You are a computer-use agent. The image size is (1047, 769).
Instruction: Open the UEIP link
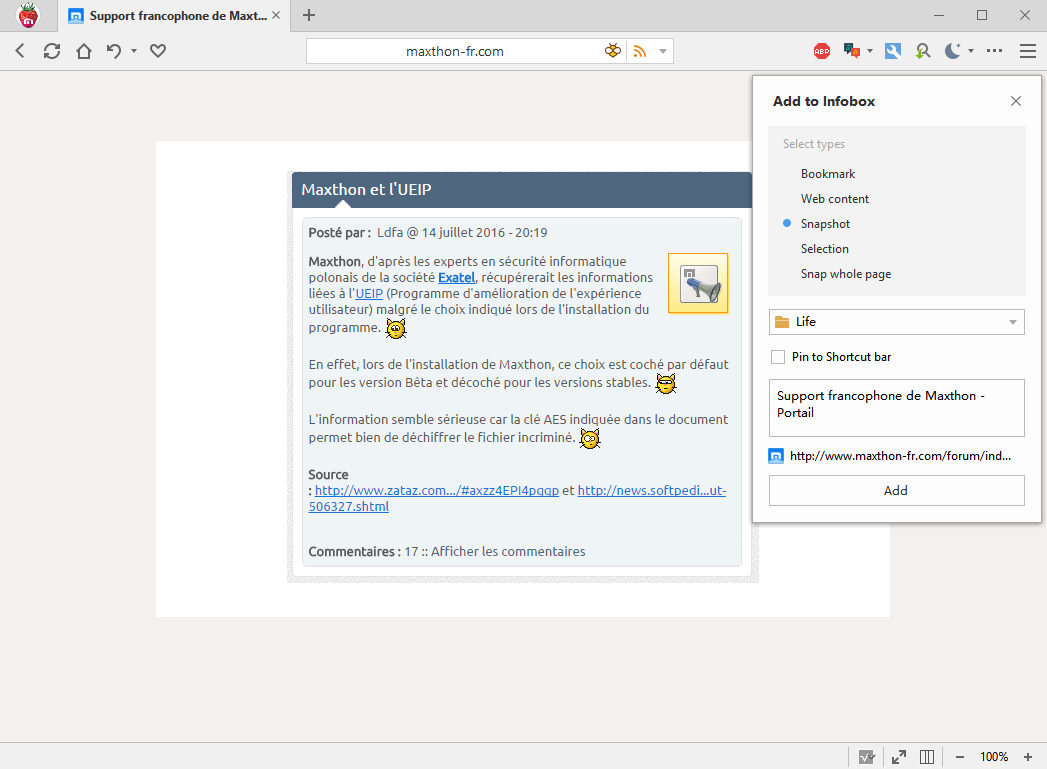369,294
